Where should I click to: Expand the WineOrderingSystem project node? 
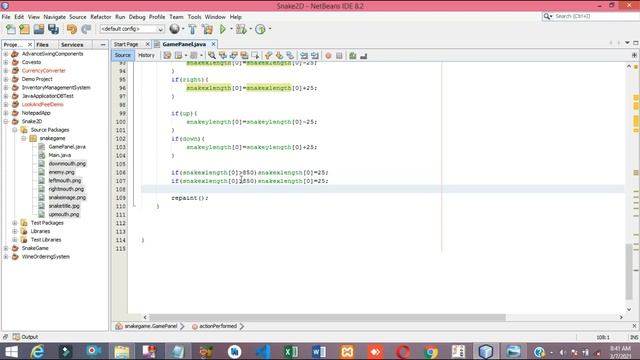point(6,257)
